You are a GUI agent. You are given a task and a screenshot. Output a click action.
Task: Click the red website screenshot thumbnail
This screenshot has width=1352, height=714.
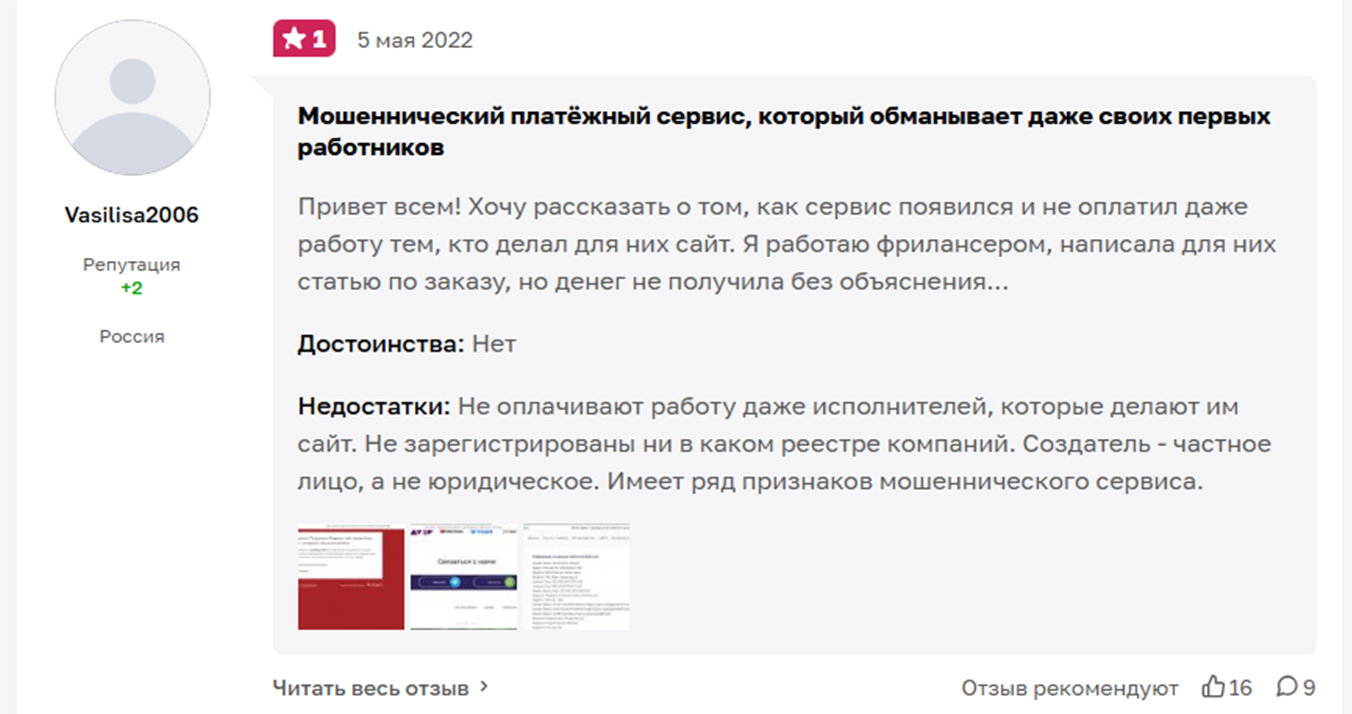[349, 574]
